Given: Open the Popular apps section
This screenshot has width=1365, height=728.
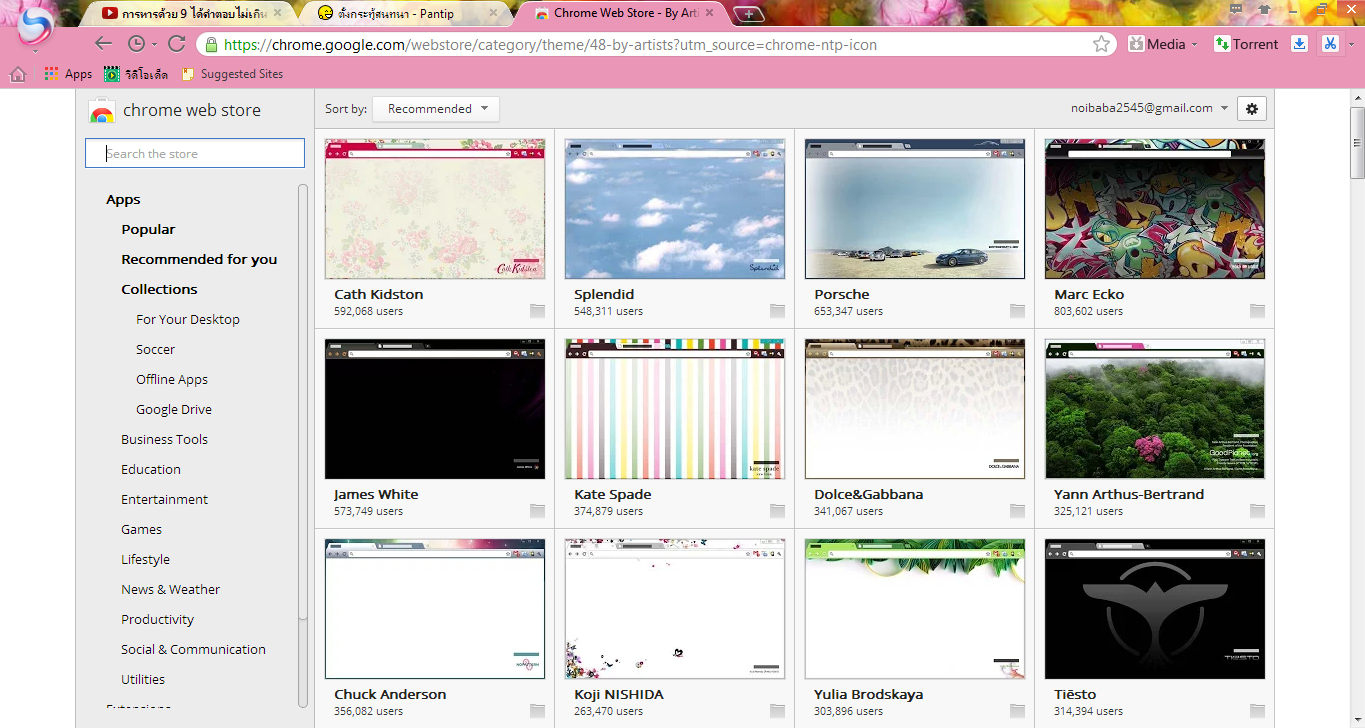Looking at the screenshot, I should tap(148, 230).
